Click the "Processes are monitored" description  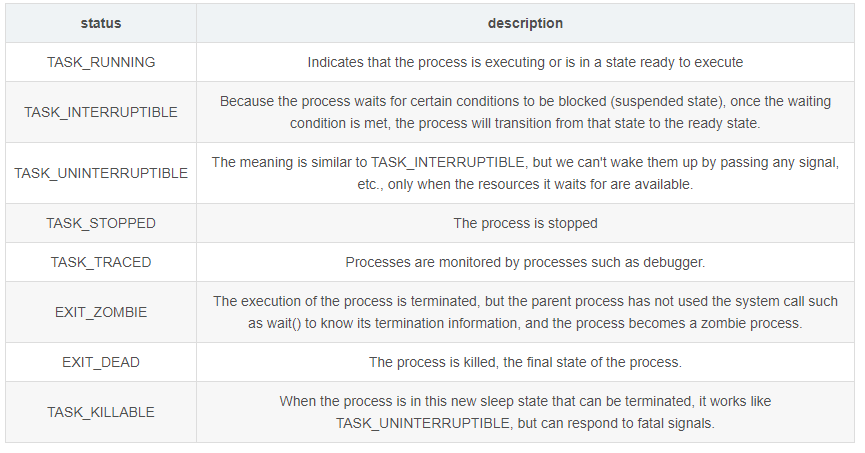click(525, 262)
